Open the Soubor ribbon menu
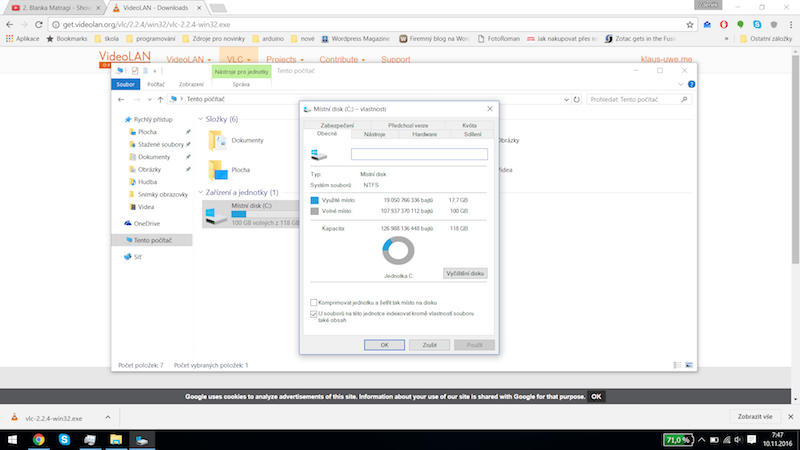The height and width of the screenshot is (450, 800). (126, 85)
